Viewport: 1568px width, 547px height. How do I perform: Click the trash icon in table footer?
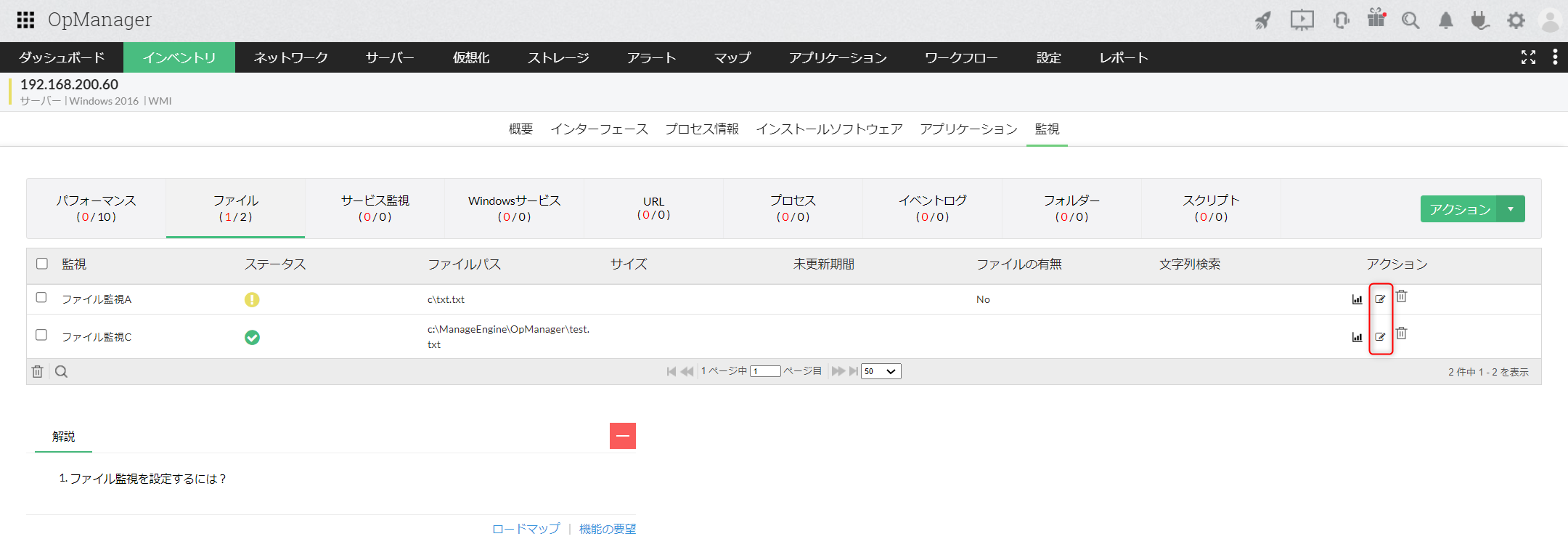[38, 372]
